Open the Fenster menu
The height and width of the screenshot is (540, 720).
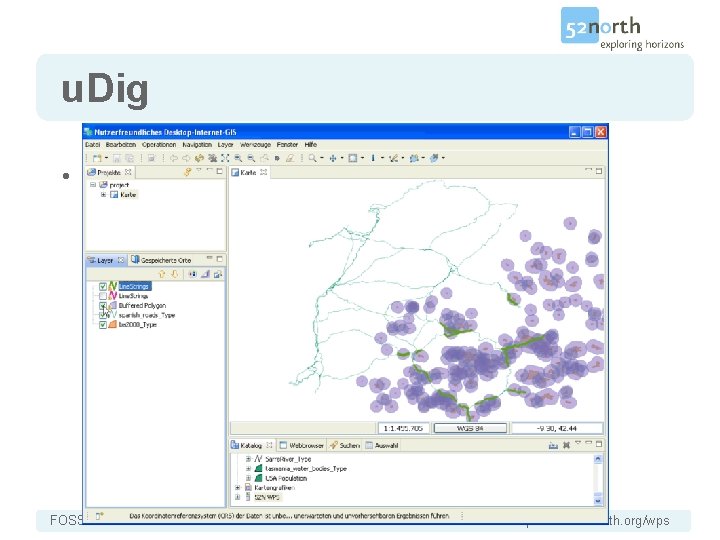(x=287, y=145)
